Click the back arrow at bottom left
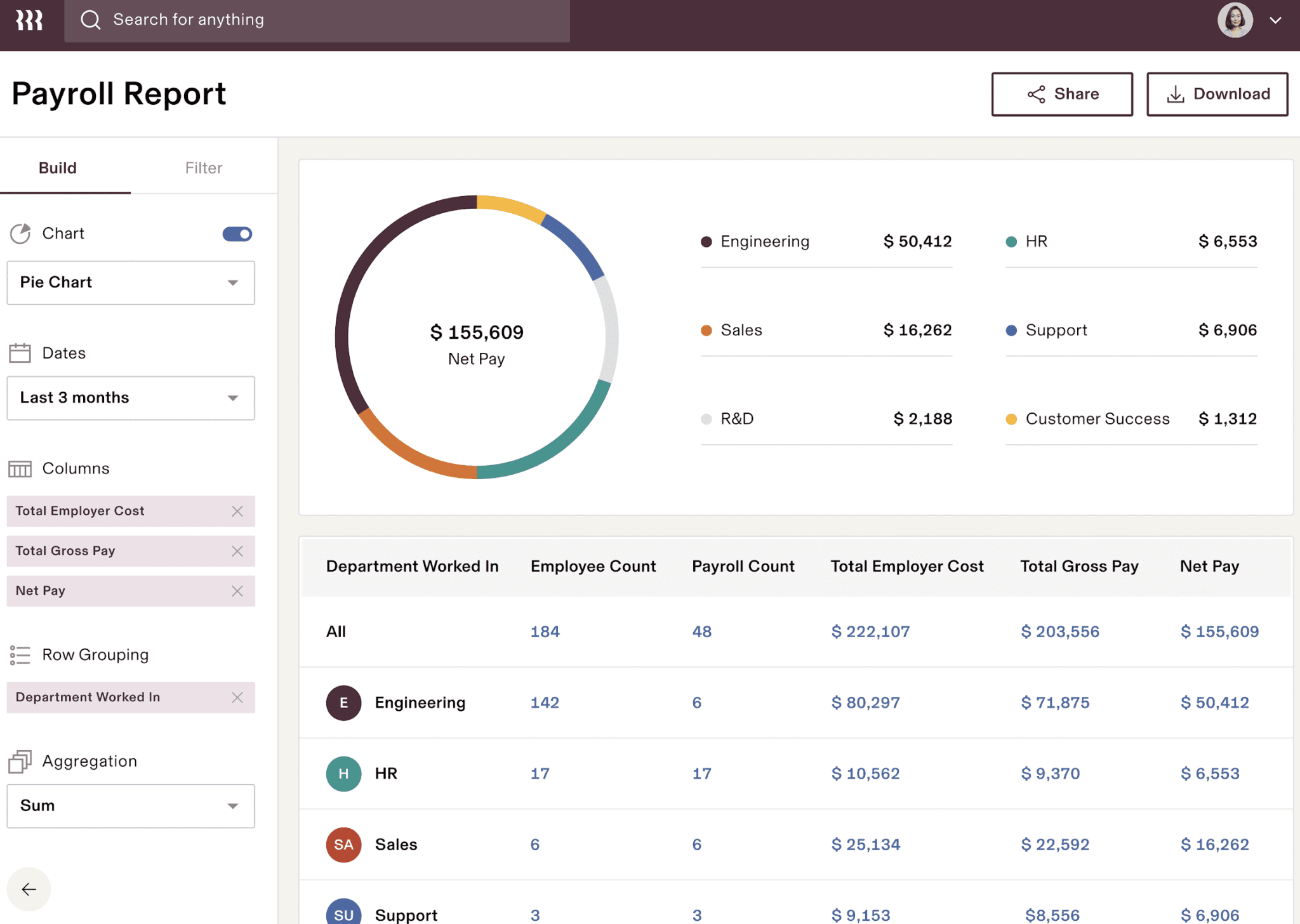The width and height of the screenshot is (1300, 924). click(29, 889)
